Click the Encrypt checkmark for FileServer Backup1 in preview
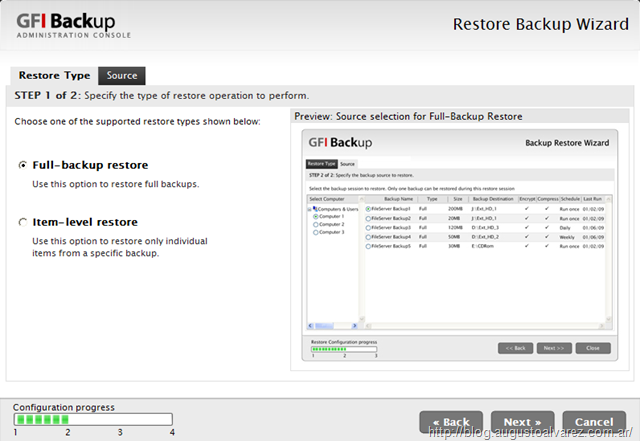Screen dimensions: 640x441 point(526,208)
